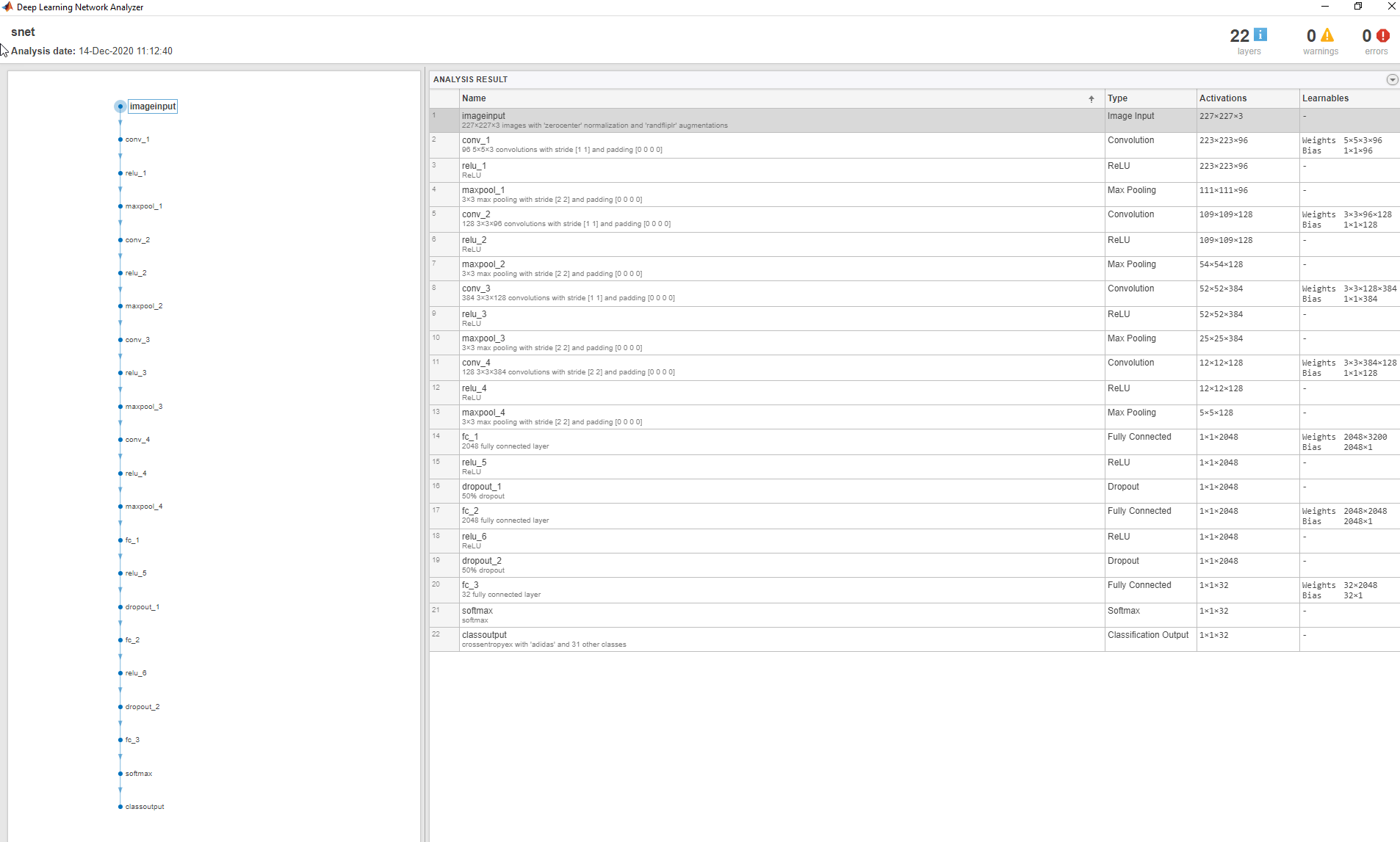Click the errors red icon
Viewport: 1400px width, 842px height.
click(1383, 35)
